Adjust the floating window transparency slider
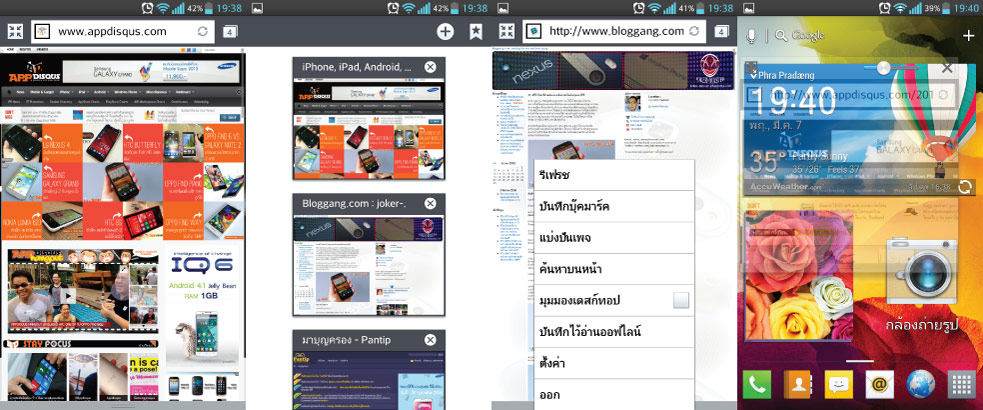The width and height of the screenshot is (983, 410). pos(883,68)
